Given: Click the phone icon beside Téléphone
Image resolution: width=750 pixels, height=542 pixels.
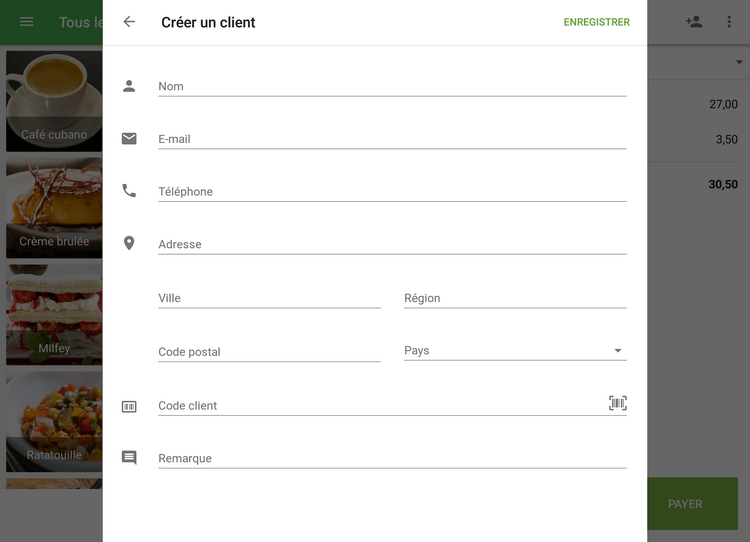Looking at the screenshot, I should 129,191.
